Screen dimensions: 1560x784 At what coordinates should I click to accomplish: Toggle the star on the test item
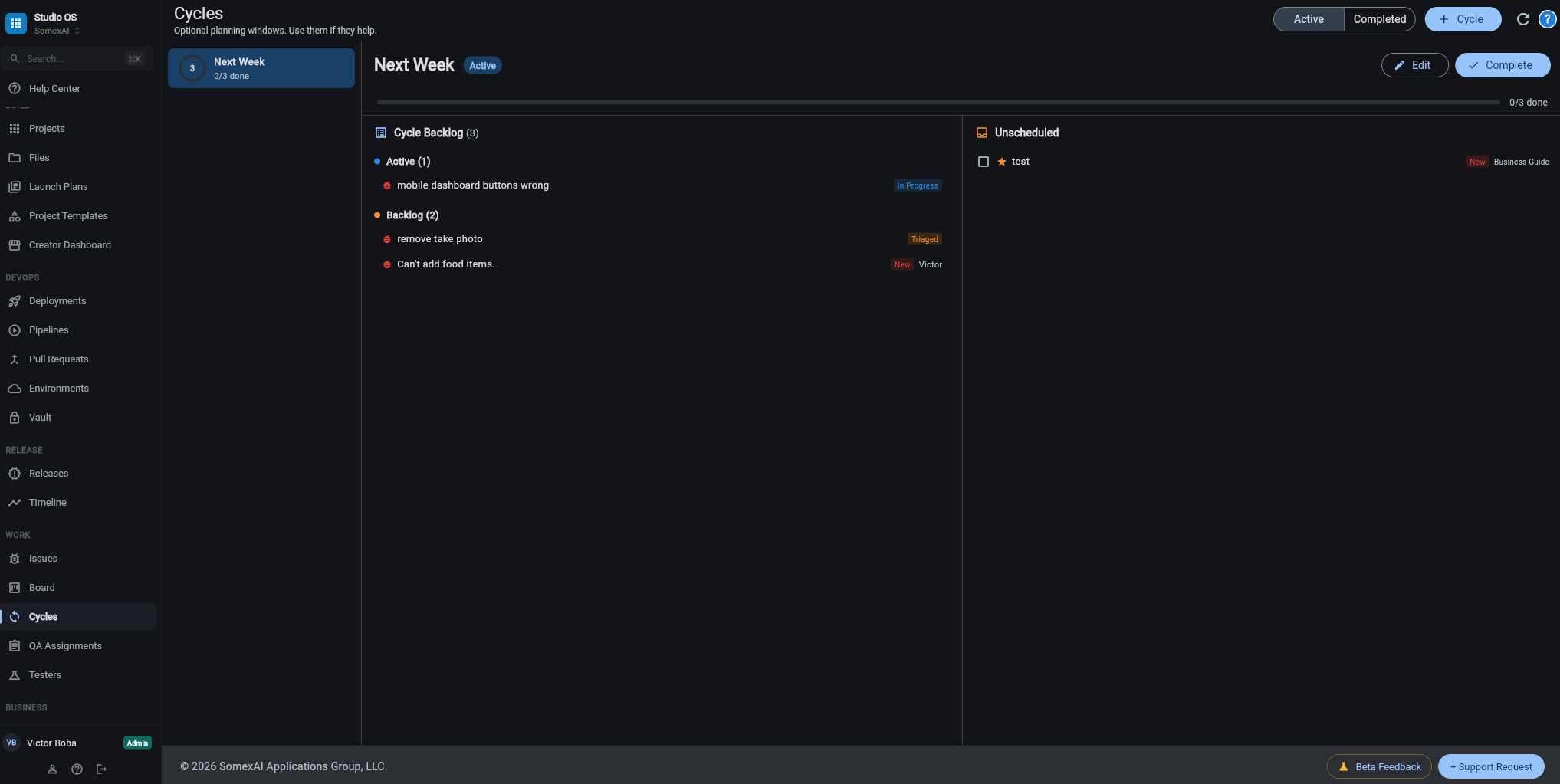coord(1001,161)
